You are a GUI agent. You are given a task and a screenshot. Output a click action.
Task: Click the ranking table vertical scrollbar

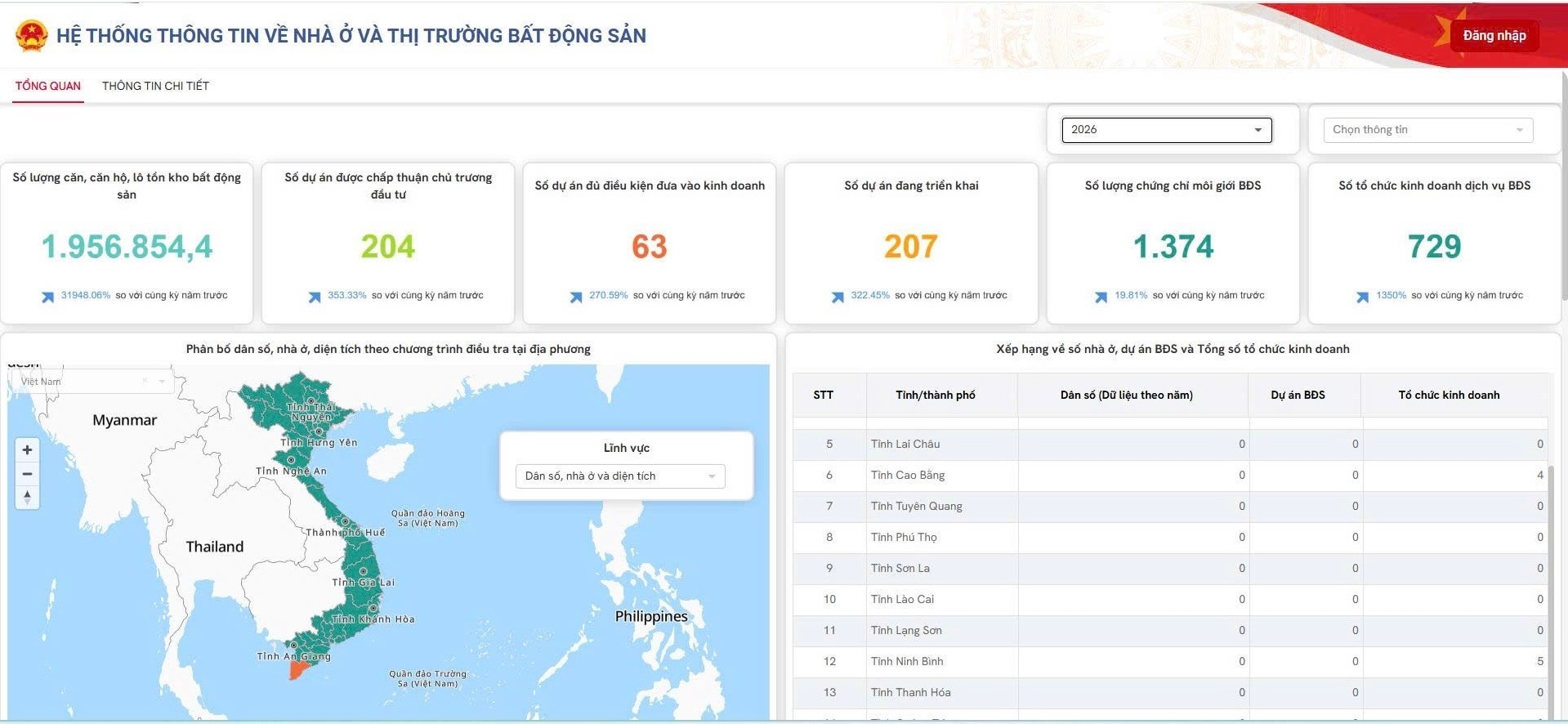pyautogui.click(x=1551, y=572)
